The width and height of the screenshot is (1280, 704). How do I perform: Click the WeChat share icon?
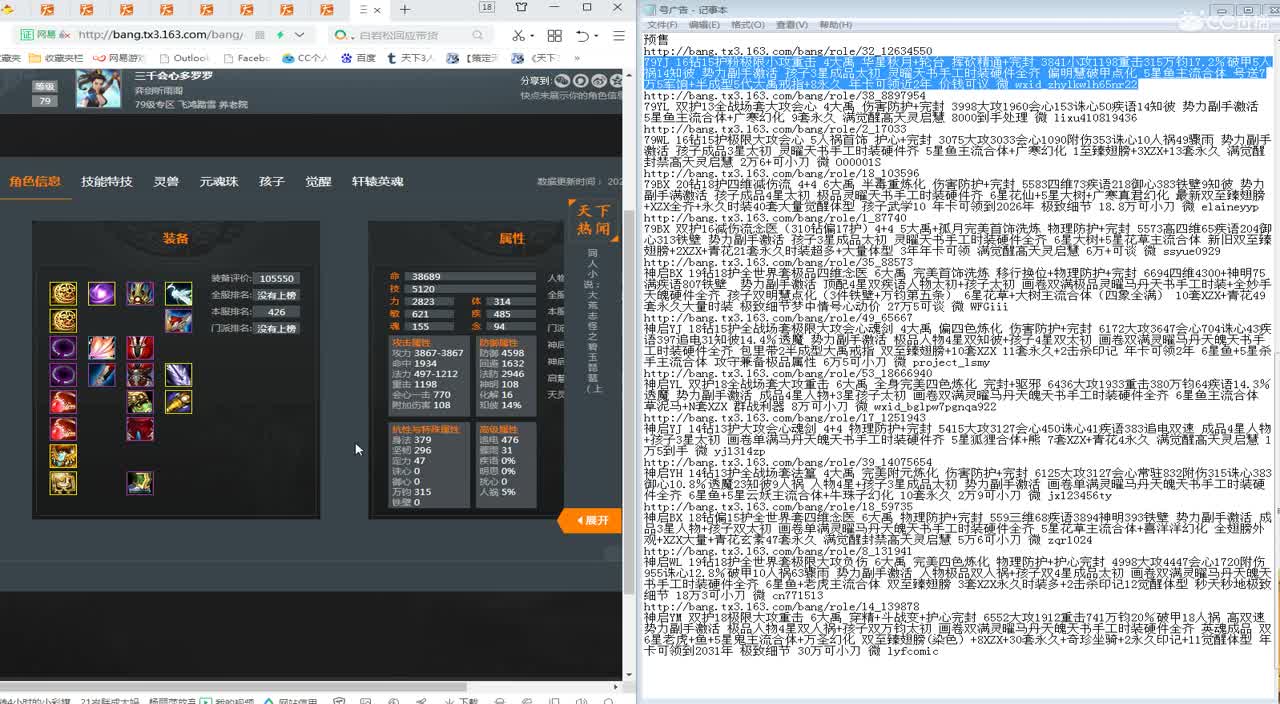[x=562, y=81]
